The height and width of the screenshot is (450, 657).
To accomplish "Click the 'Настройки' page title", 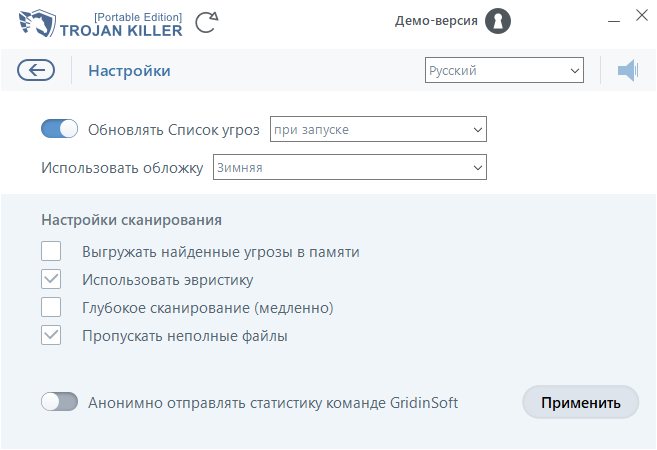I will click(129, 70).
